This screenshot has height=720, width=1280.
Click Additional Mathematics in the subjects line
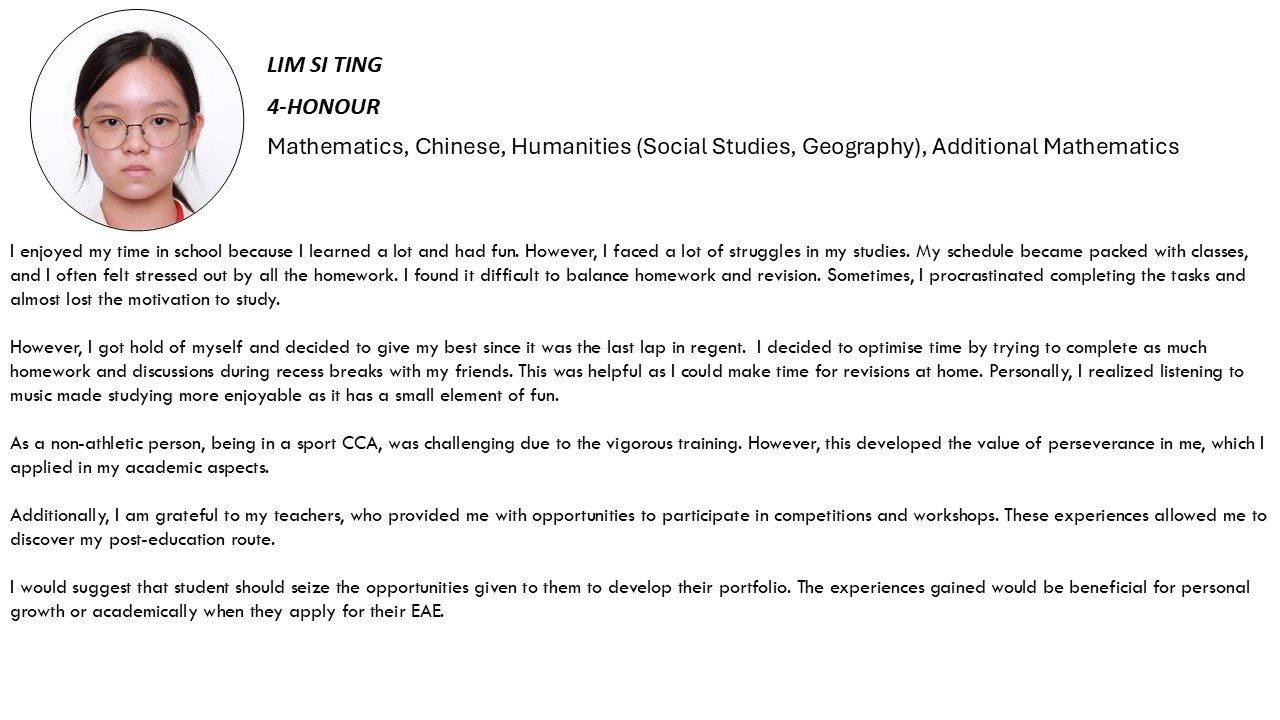tap(1055, 147)
